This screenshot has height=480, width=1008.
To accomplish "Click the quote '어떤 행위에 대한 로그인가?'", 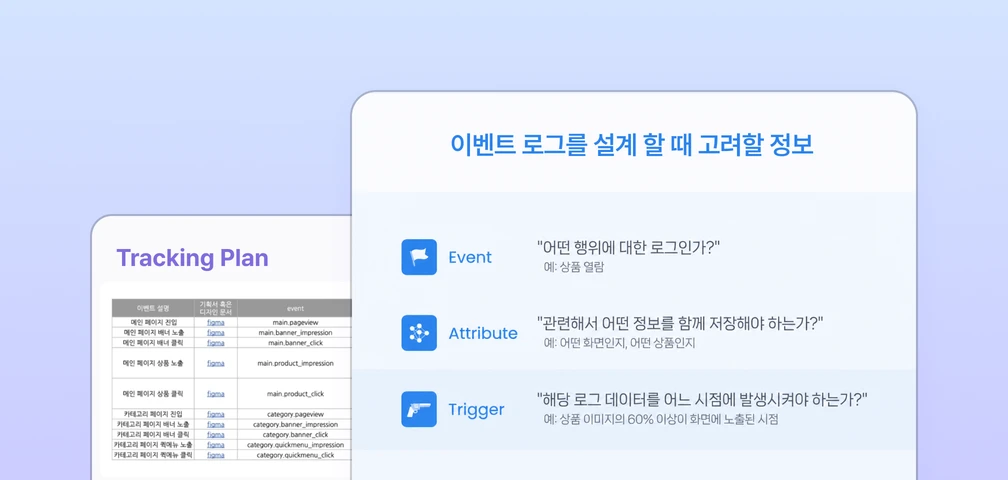I will click(628, 247).
